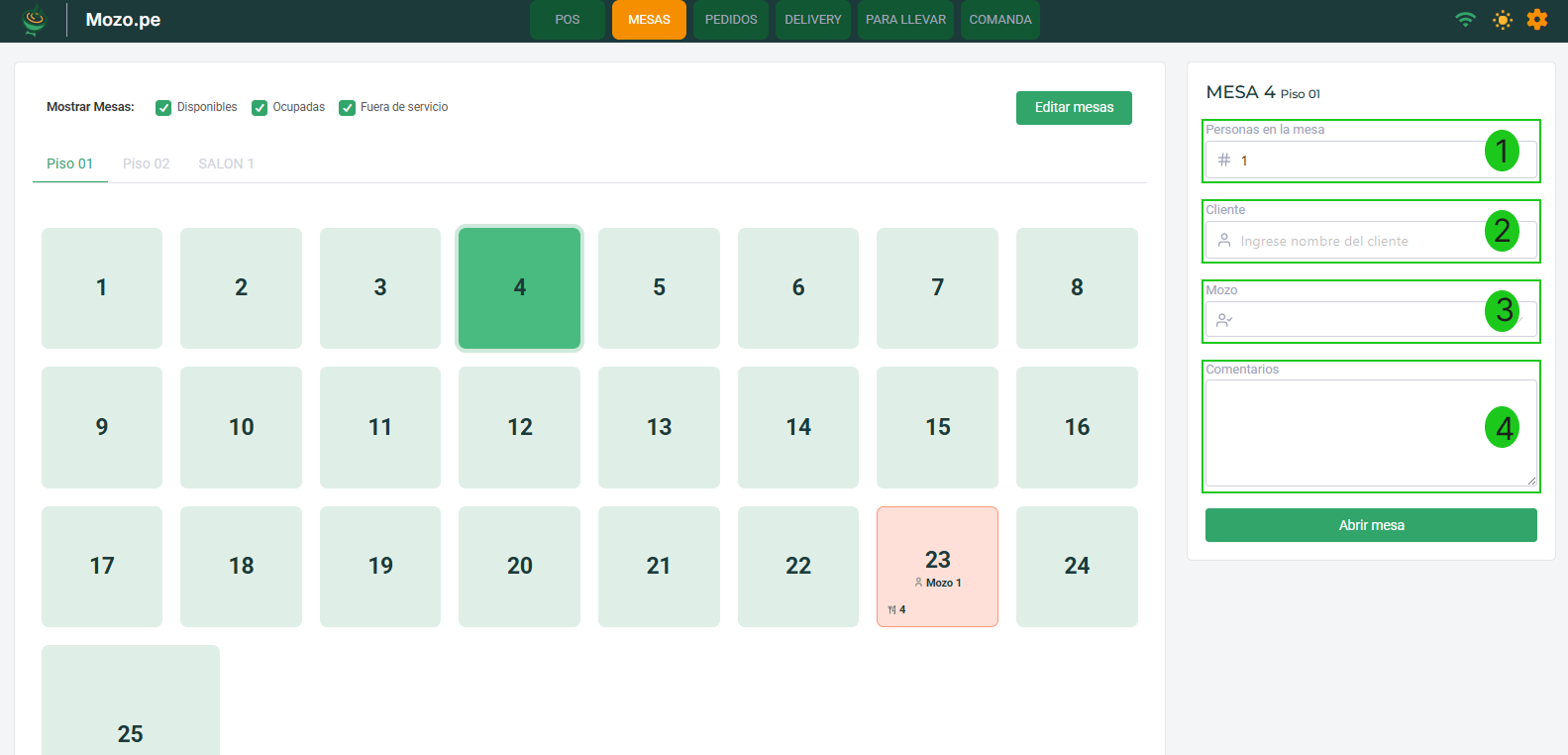1568x755 pixels.
Task: Focus the Cliente name input field
Action: [1357, 241]
